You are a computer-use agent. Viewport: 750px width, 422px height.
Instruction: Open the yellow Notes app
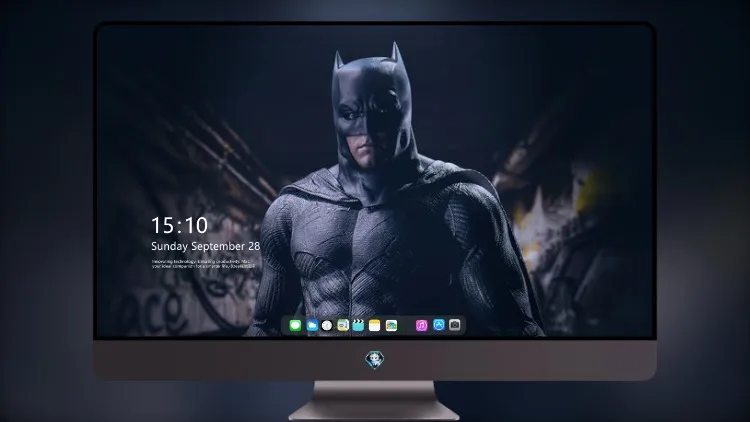coord(375,325)
